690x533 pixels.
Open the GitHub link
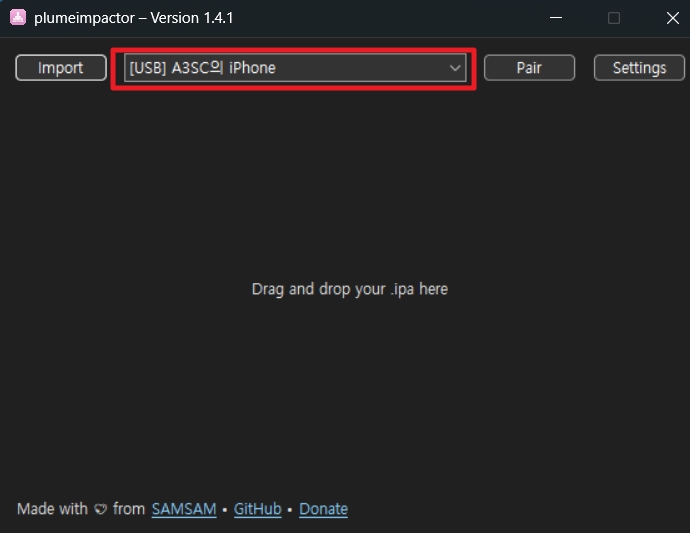point(257,509)
